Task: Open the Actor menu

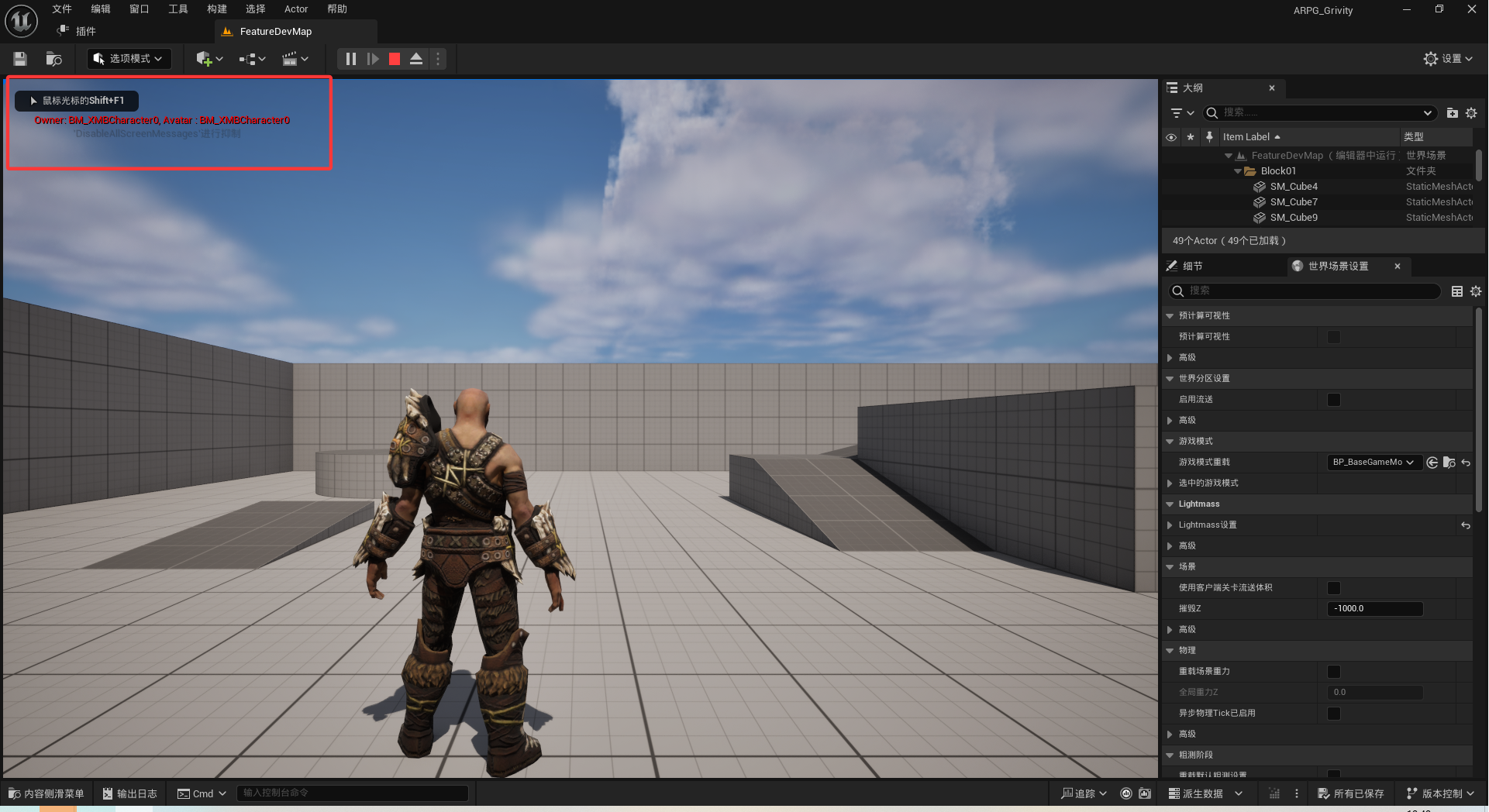Action: [296, 9]
